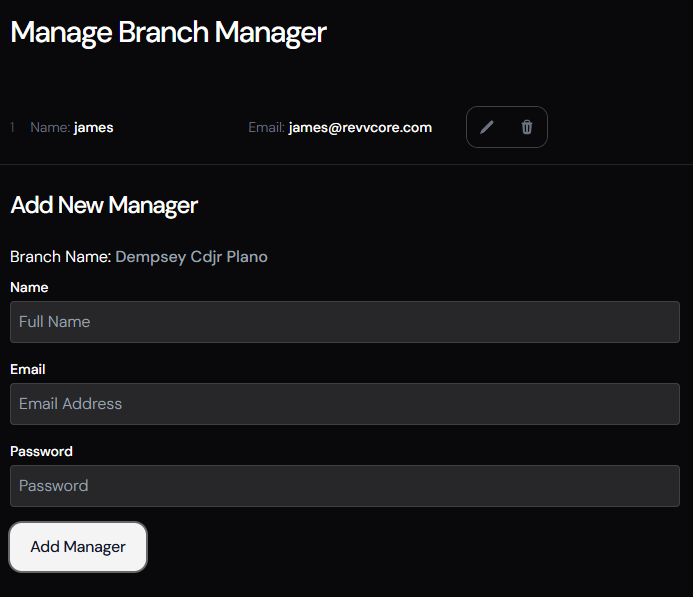
Task: Click the Dempsey Cdjr Plano branch name
Action: click(x=191, y=257)
